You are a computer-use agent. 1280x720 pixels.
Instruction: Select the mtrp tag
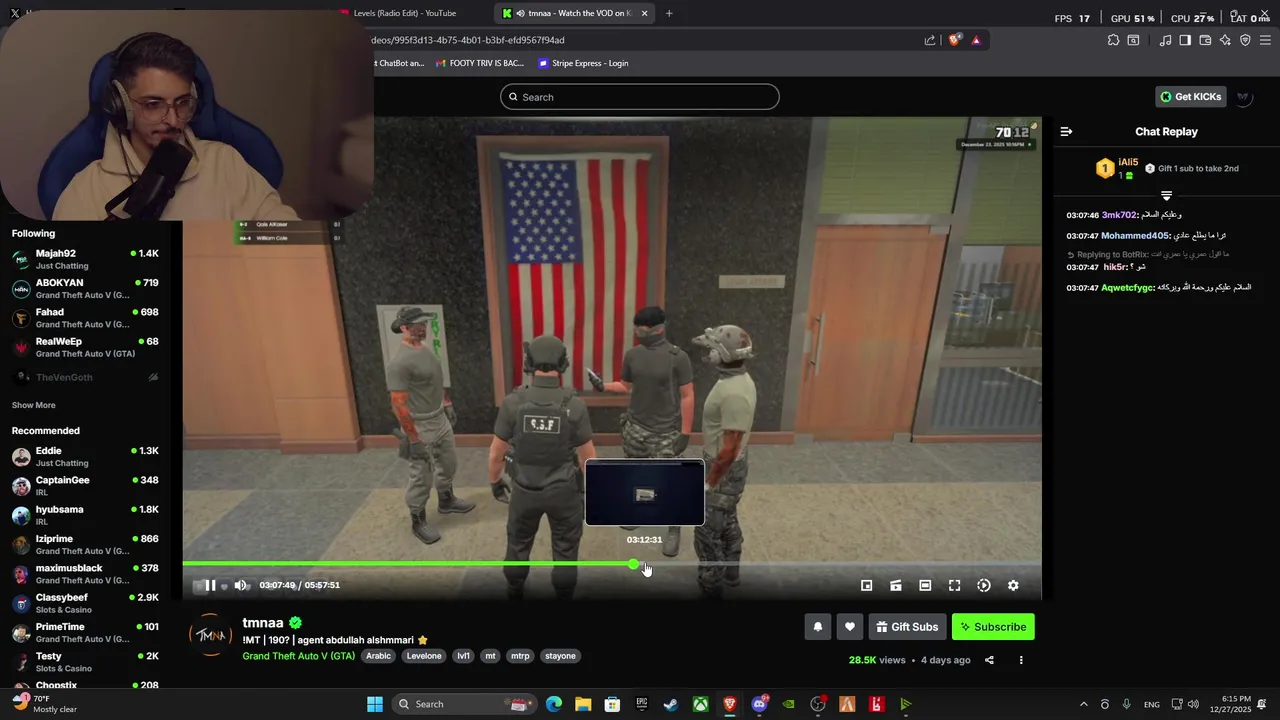pos(520,656)
